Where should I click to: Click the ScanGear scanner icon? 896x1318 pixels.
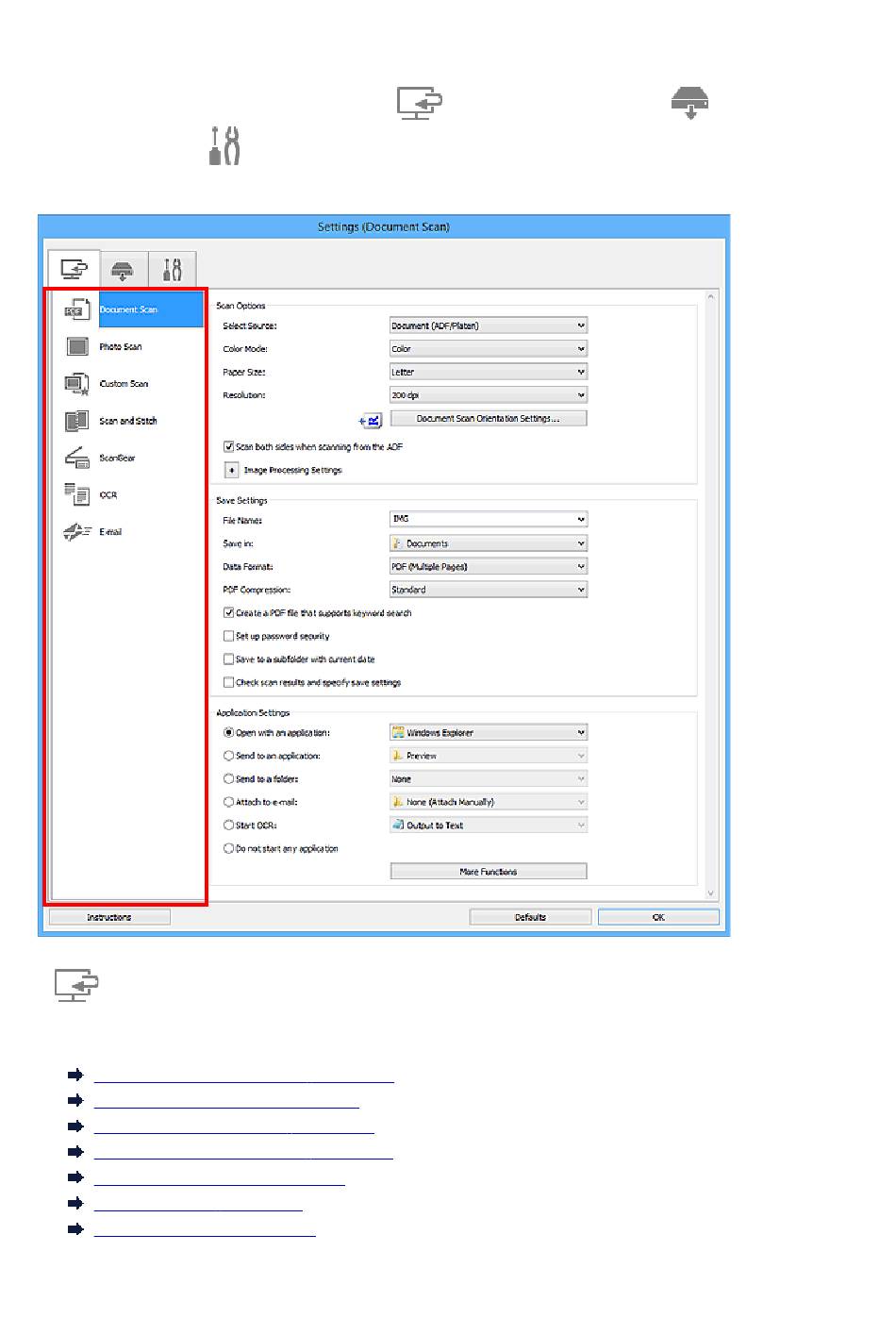click(x=77, y=458)
